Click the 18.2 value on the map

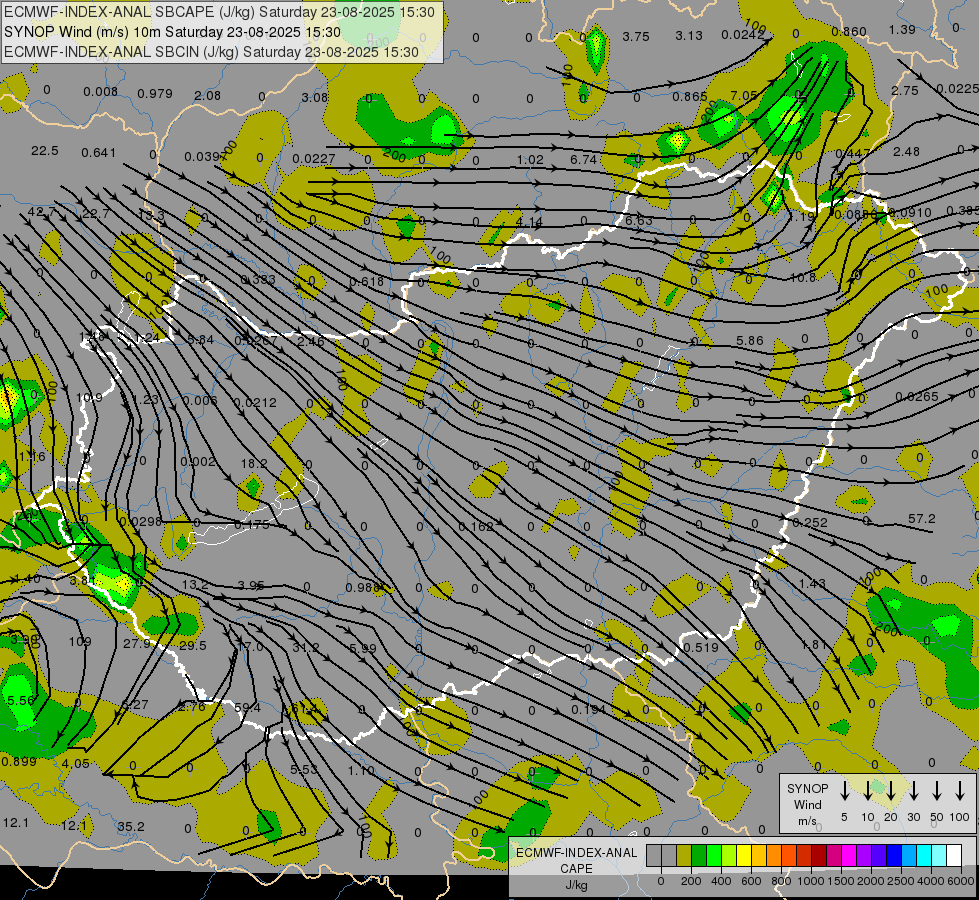pyautogui.click(x=254, y=463)
